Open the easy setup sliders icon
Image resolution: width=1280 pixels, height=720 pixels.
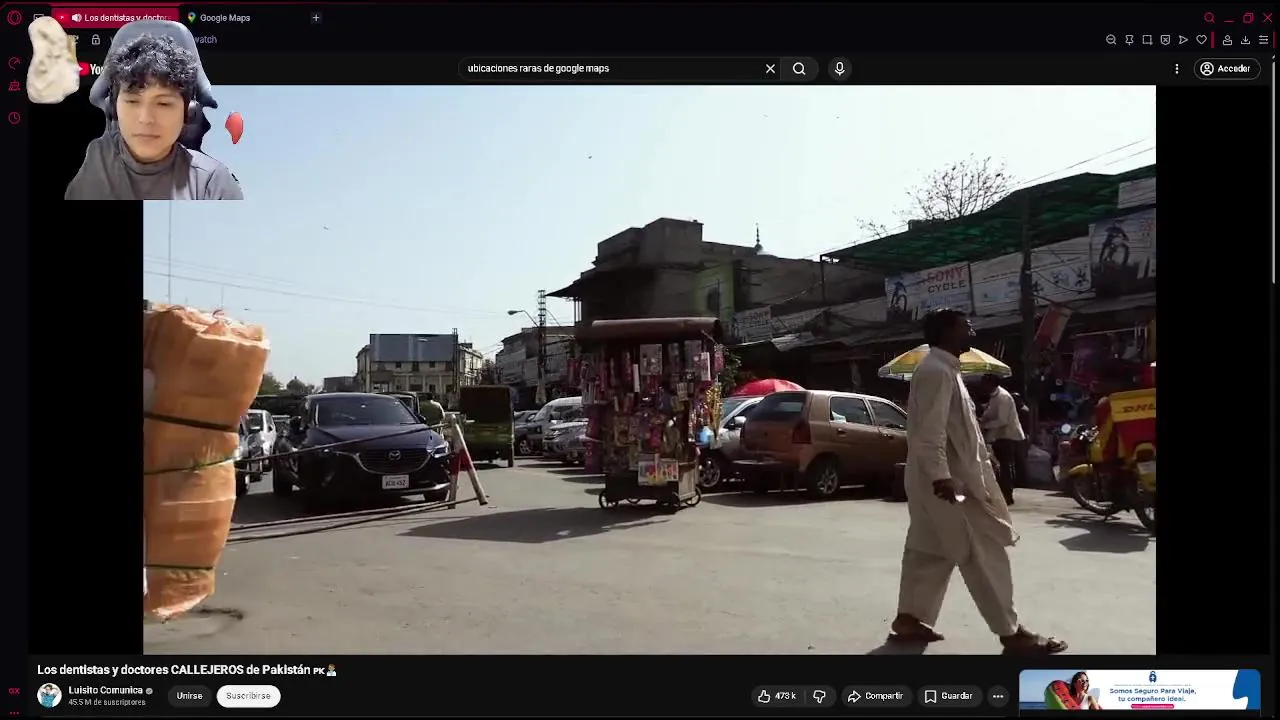[x=1263, y=40]
